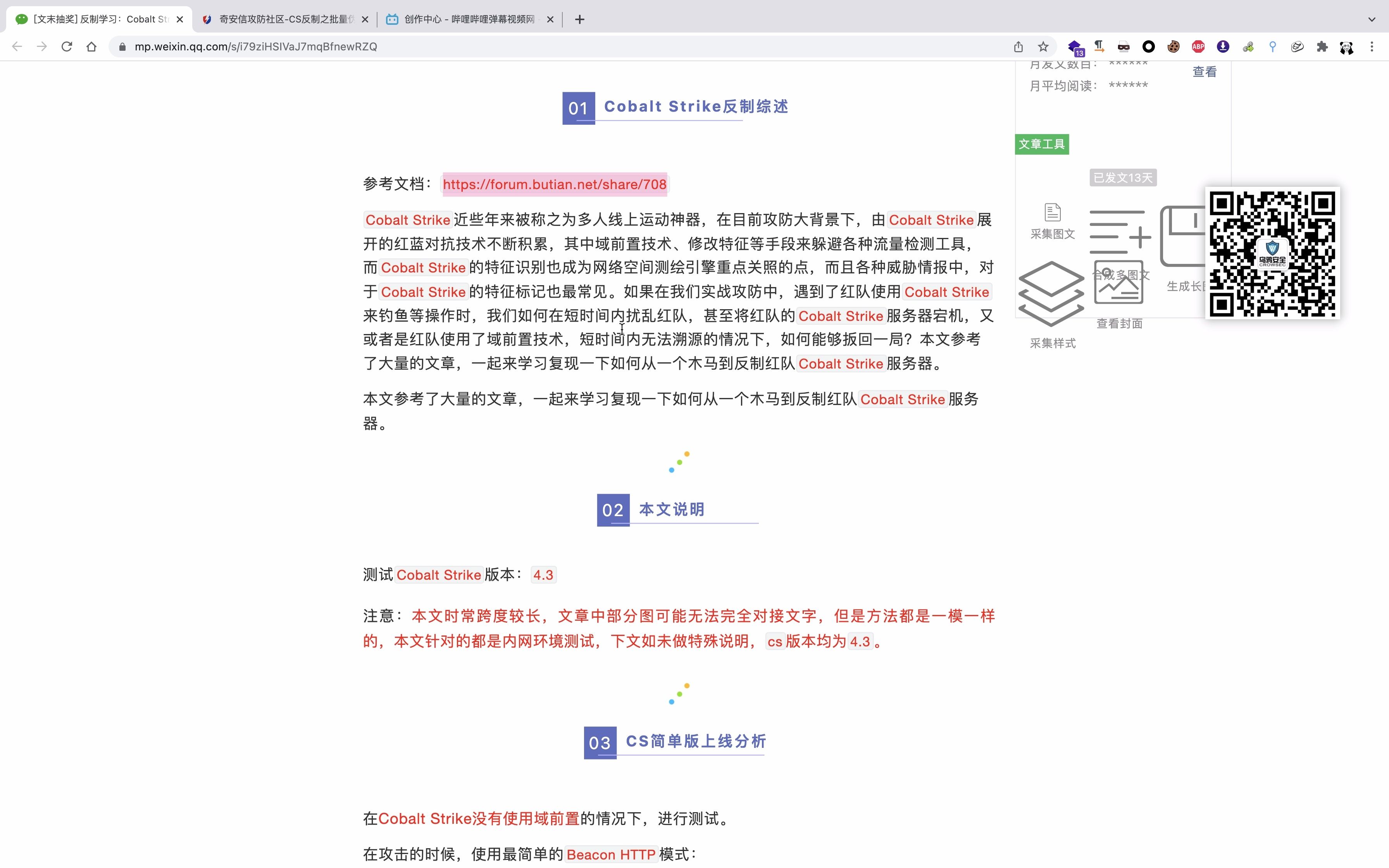The width and height of the screenshot is (1389, 868).
Task: Click the 月平均阅读 label
Action: point(1063,86)
